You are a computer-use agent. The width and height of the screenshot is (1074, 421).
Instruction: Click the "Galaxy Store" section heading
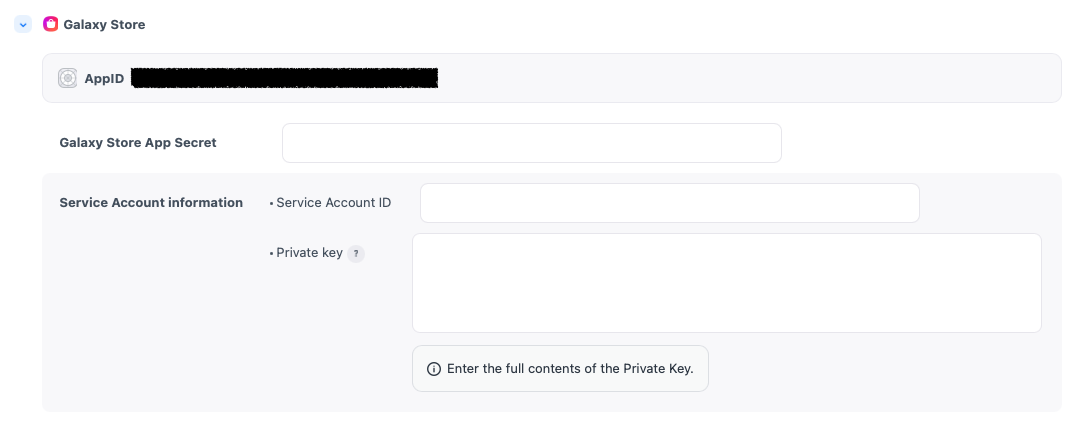pyautogui.click(x=104, y=24)
